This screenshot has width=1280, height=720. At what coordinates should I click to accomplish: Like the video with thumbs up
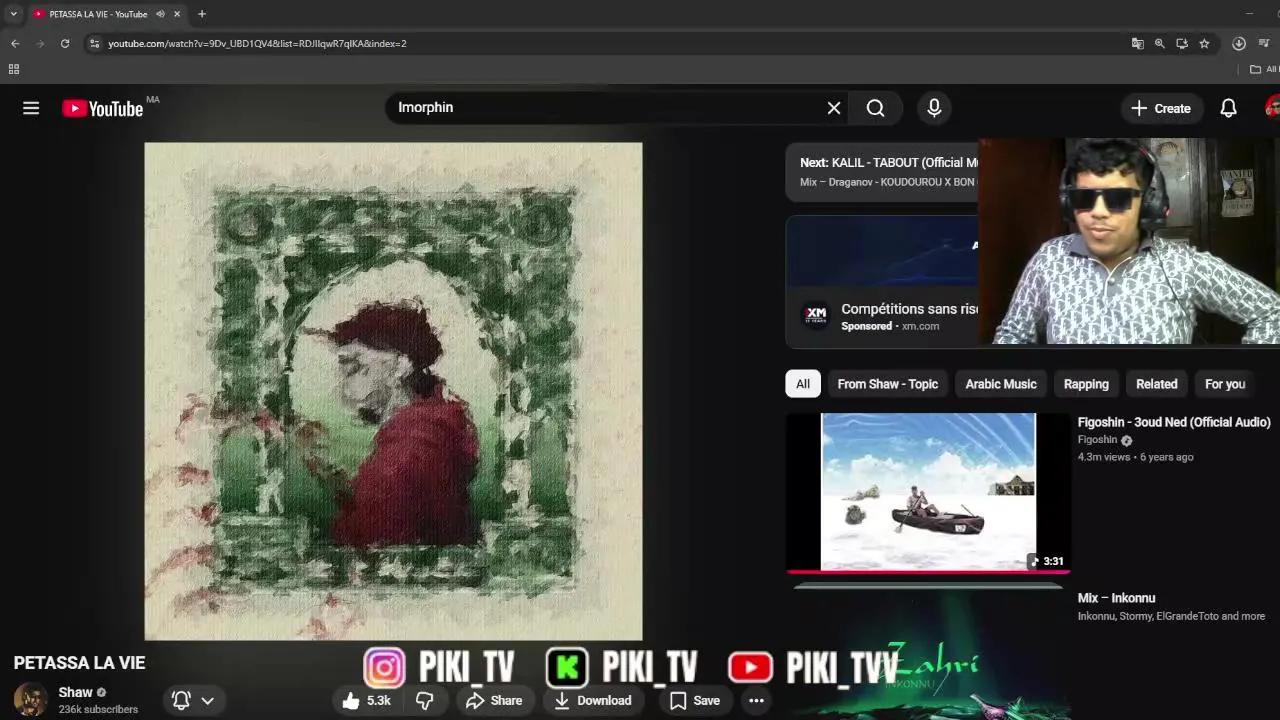click(x=366, y=701)
